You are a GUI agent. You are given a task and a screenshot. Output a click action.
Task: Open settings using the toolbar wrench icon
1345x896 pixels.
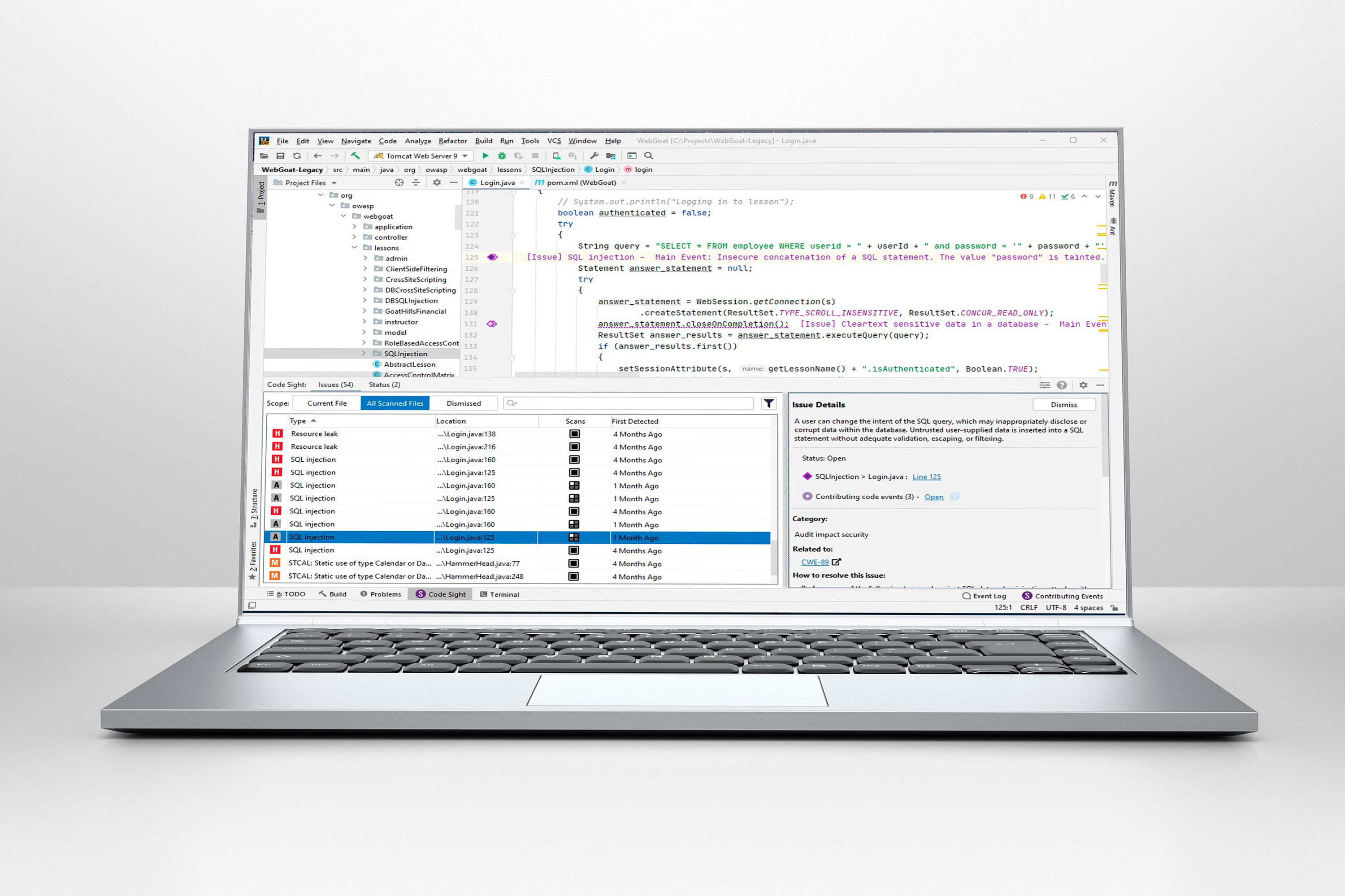(594, 156)
